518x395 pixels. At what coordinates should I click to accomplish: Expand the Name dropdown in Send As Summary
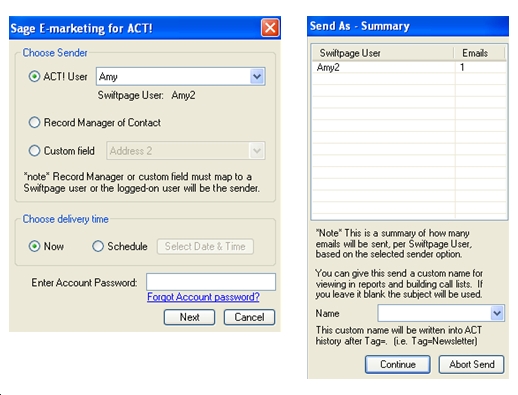(497, 313)
